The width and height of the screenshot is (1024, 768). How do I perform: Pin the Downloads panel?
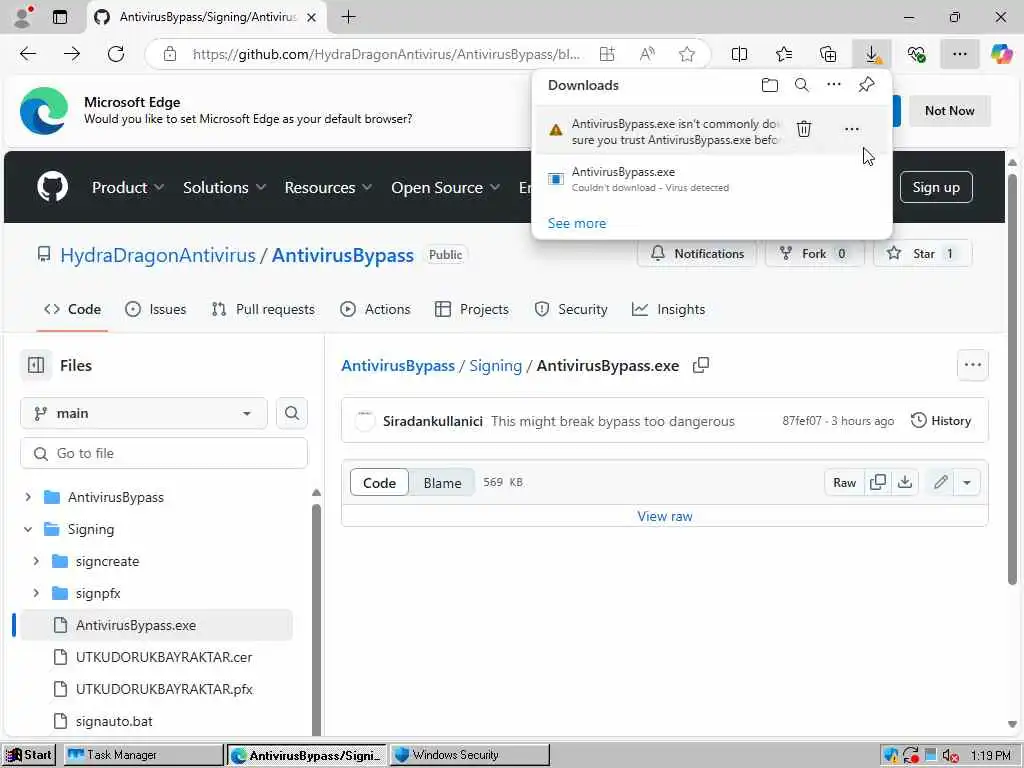(867, 85)
